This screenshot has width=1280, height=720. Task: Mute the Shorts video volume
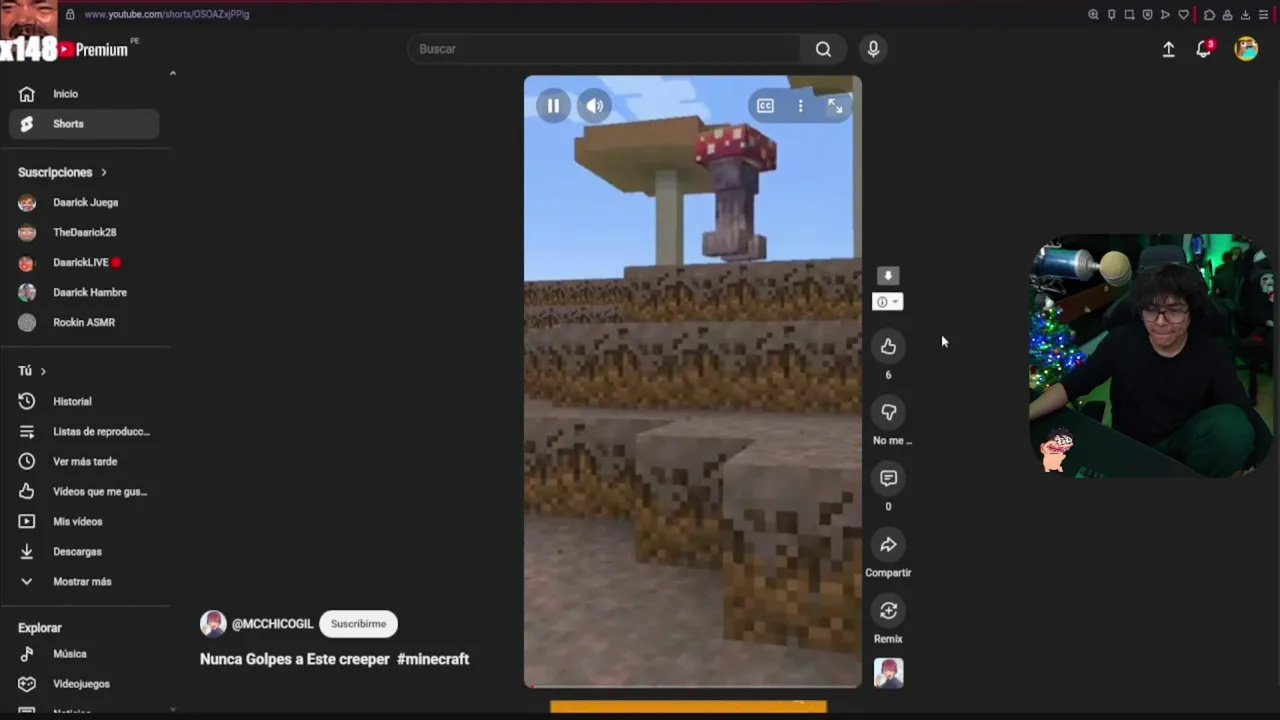click(595, 106)
